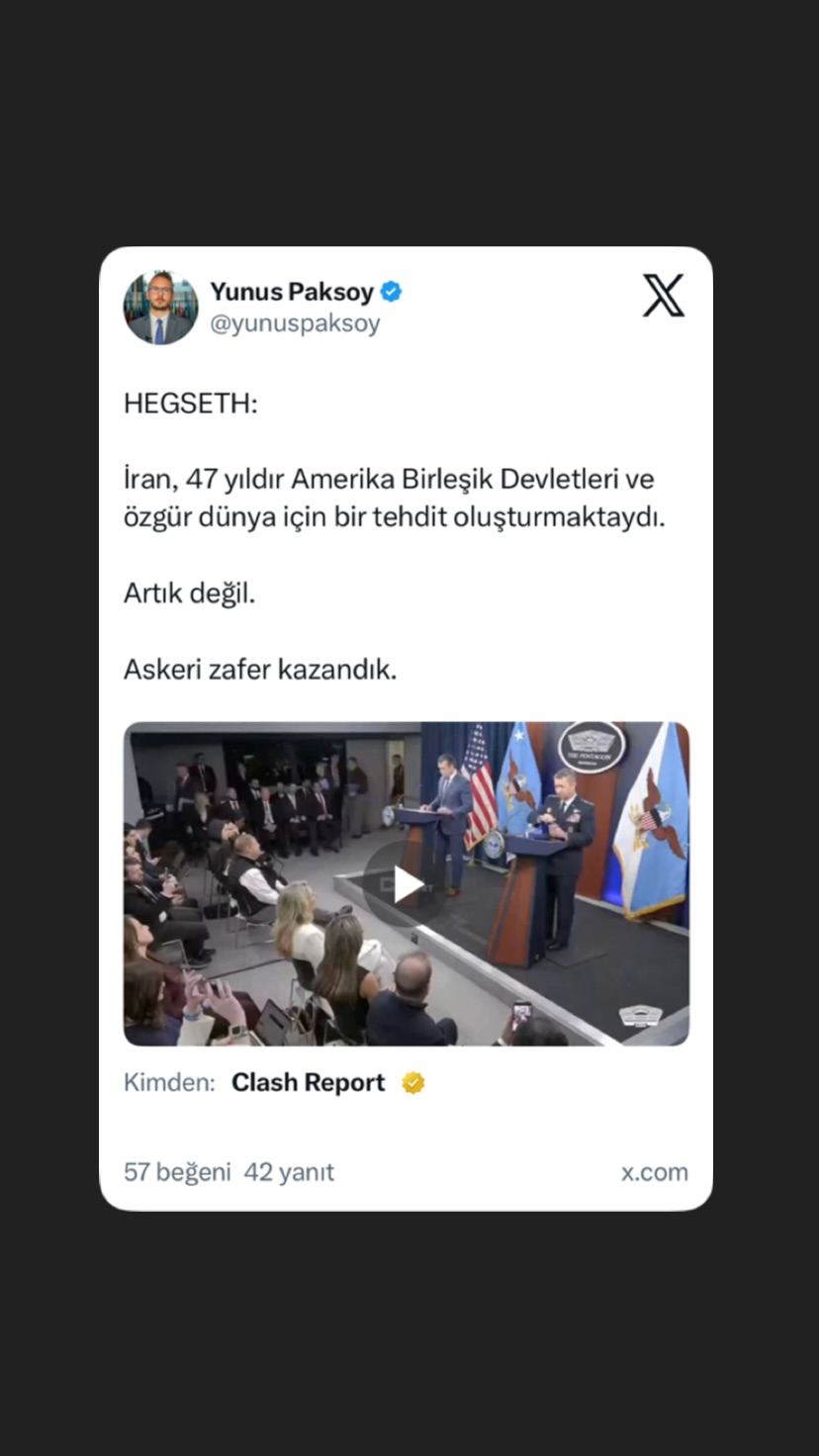Click the tweet sentence starting with İran, 47 yıldır
819x1456 pixels.
tap(395, 499)
